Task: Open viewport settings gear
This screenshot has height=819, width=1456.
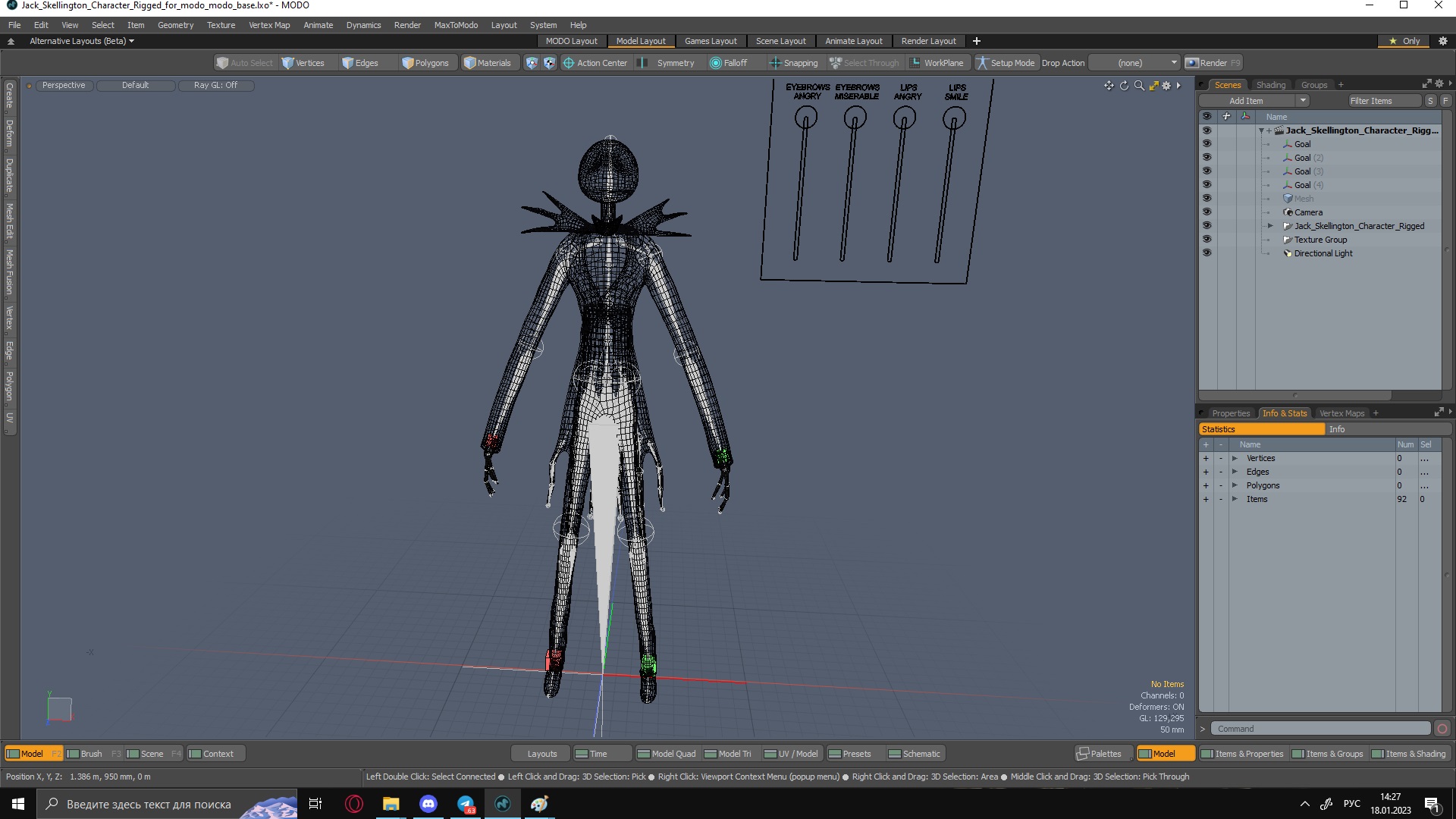Action: click(x=1166, y=86)
